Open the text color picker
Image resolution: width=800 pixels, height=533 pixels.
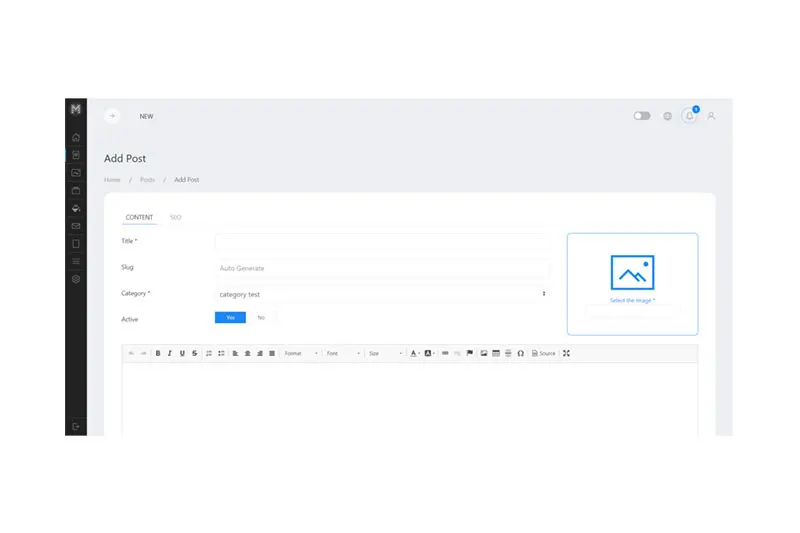pyautogui.click(x=414, y=353)
